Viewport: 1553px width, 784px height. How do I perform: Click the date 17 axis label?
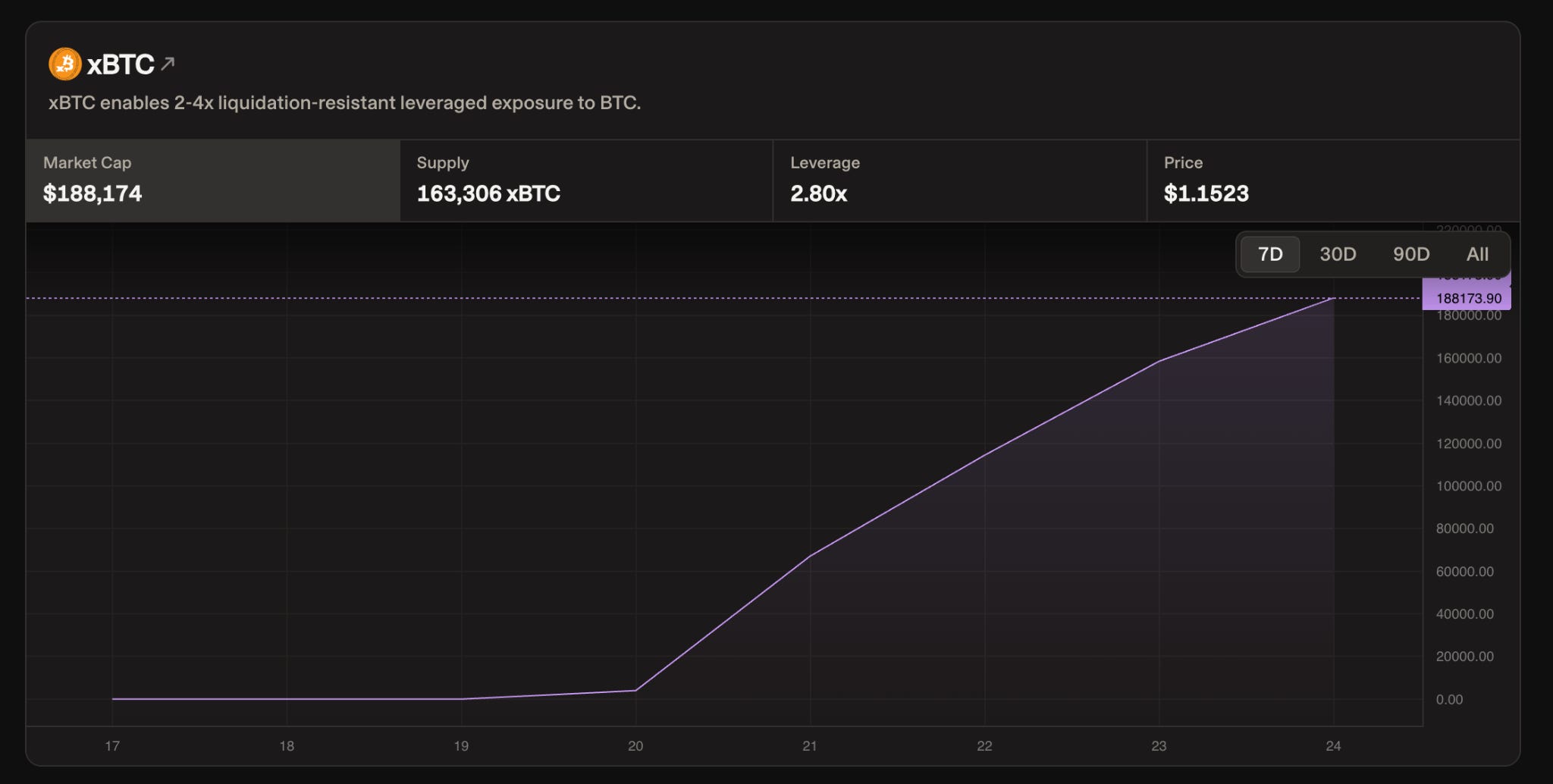112,746
